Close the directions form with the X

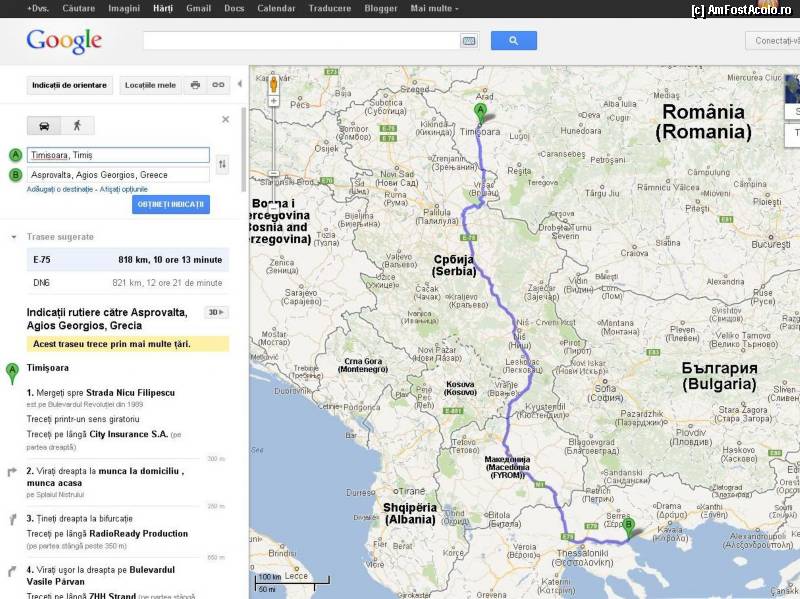[225, 119]
